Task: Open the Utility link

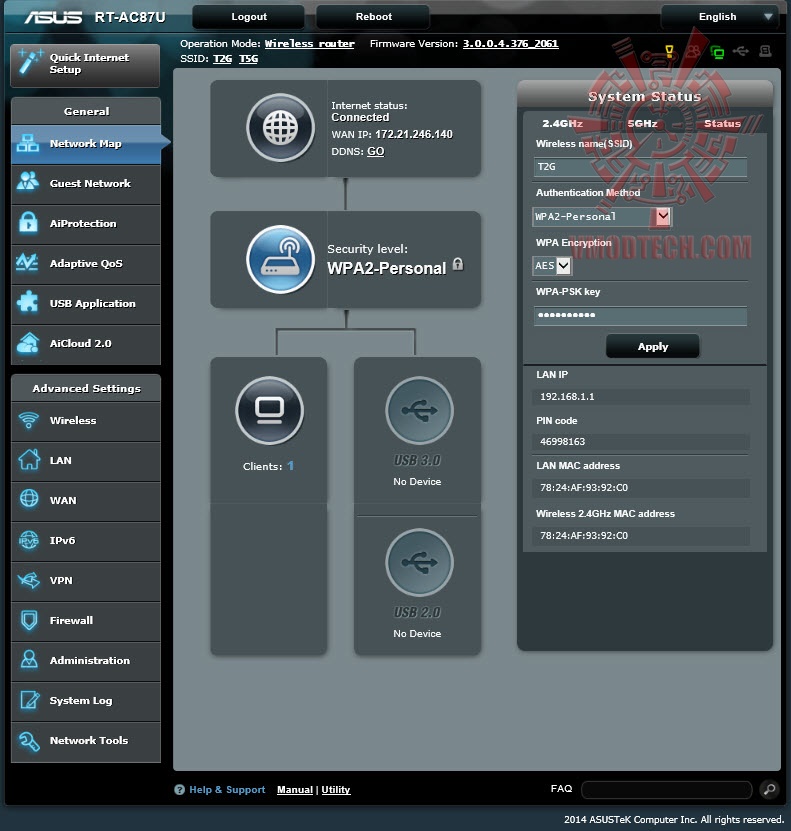Action: pos(336,790)
